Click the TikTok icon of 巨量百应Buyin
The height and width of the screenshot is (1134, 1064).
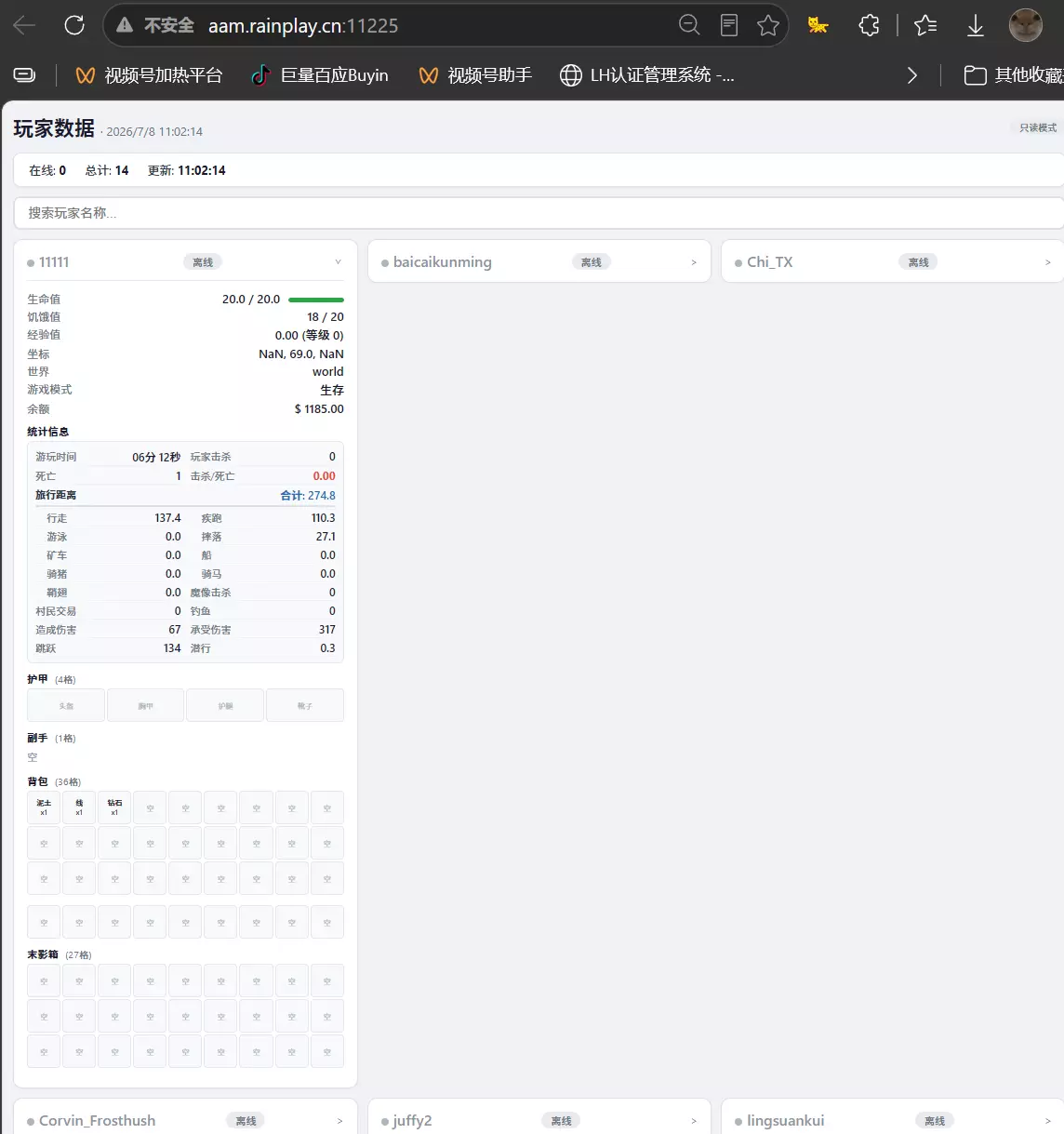[x=261, y=75]
